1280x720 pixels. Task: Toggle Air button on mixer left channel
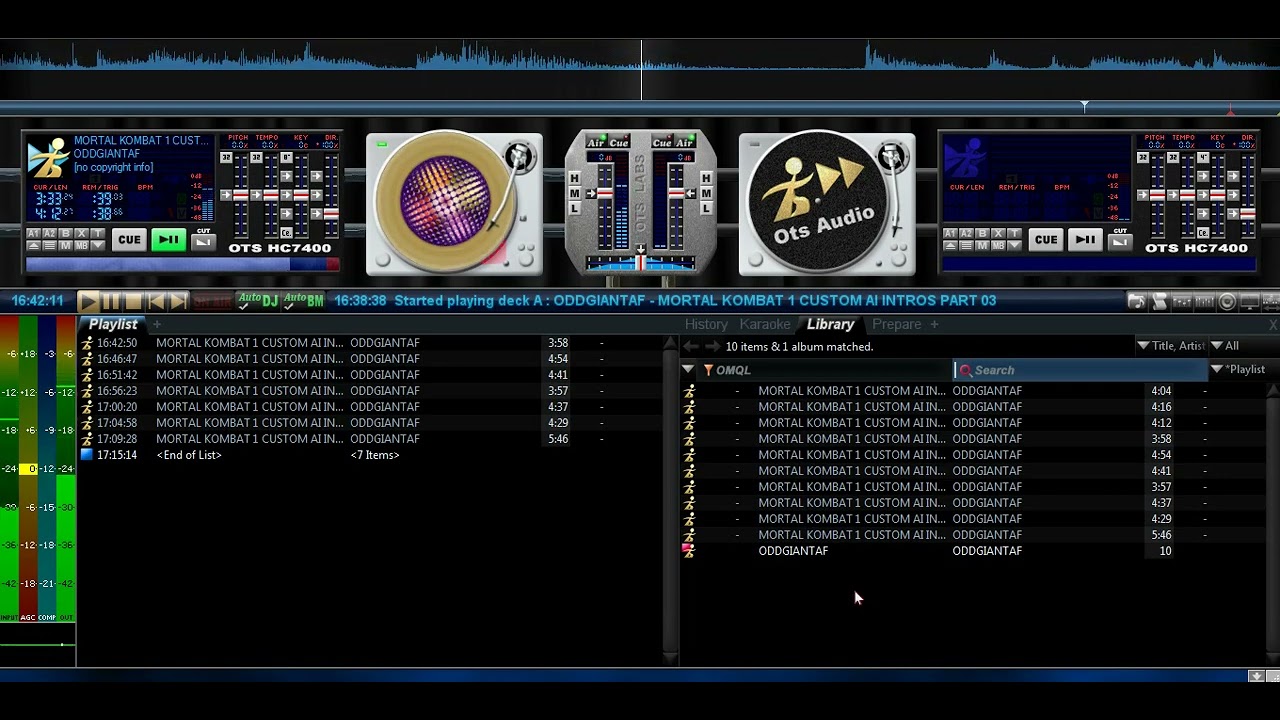tap(596, 142)
